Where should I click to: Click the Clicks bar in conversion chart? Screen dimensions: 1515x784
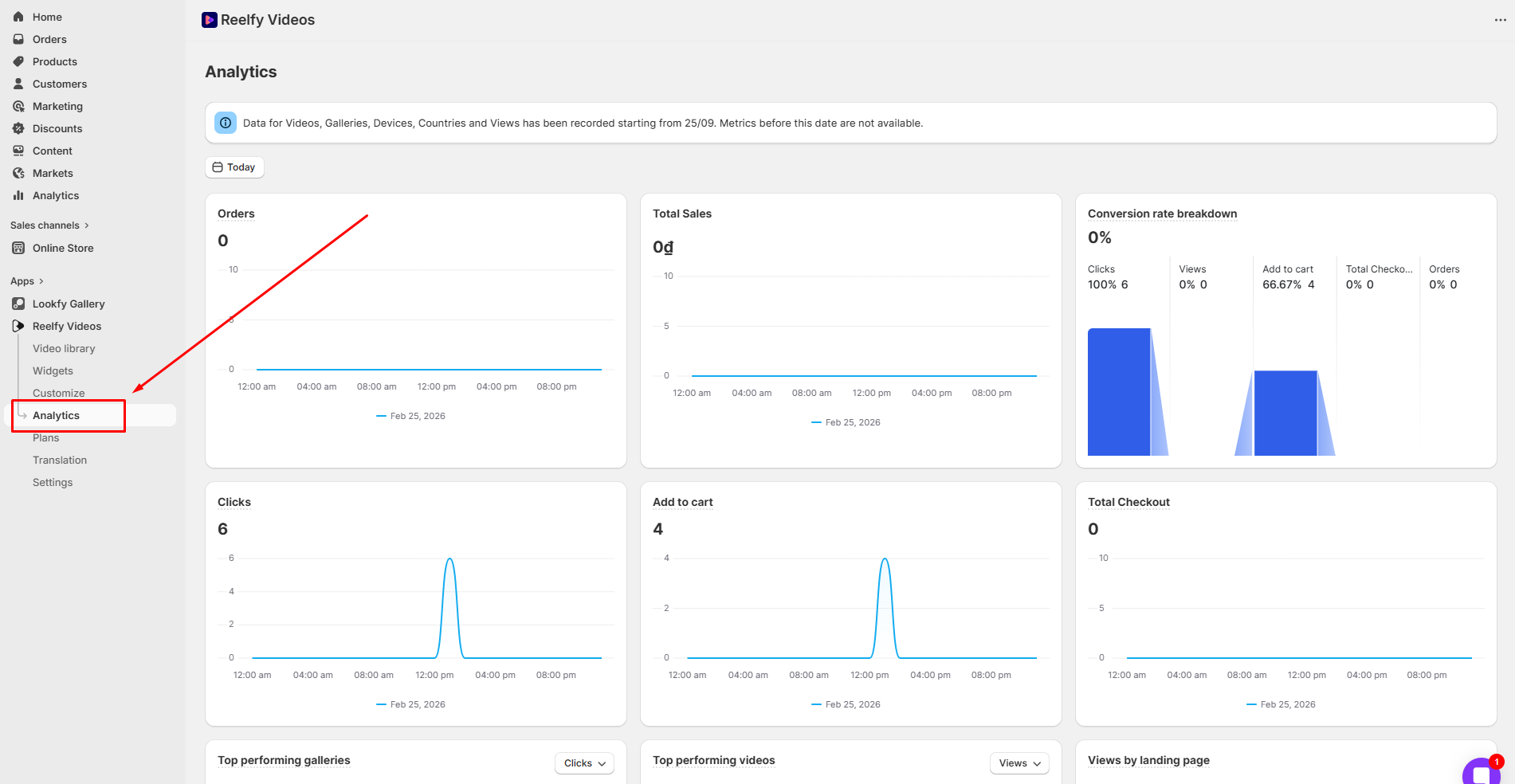tap(1118, 392)
